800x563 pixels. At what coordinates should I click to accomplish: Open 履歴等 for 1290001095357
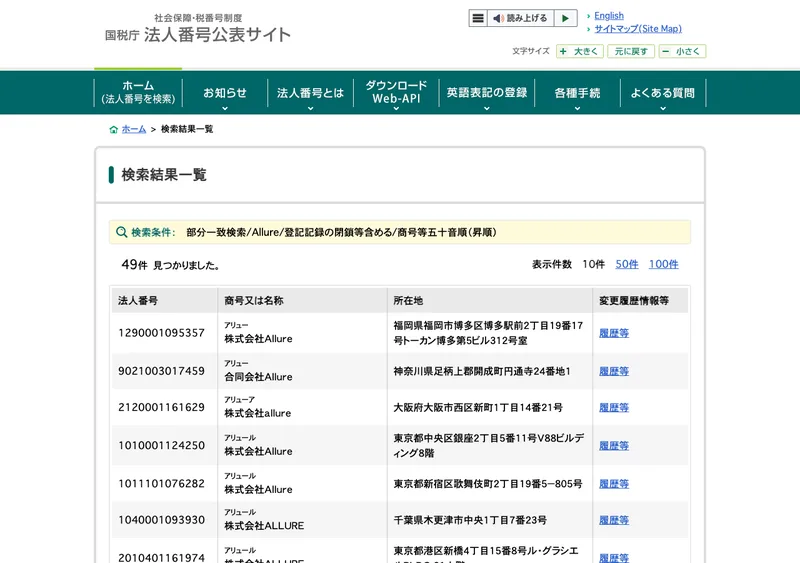tap(614, 333)
